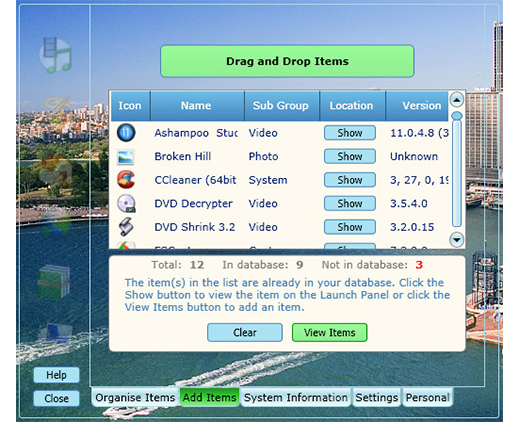
Task: Show location of DVD Decrypter
Action: click(350, 203)
